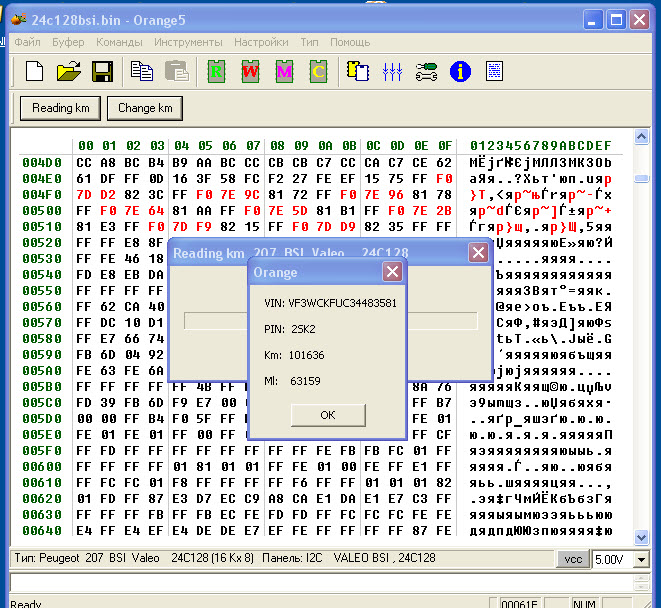Click the blue text document toolbar icon

click(494, 71)
